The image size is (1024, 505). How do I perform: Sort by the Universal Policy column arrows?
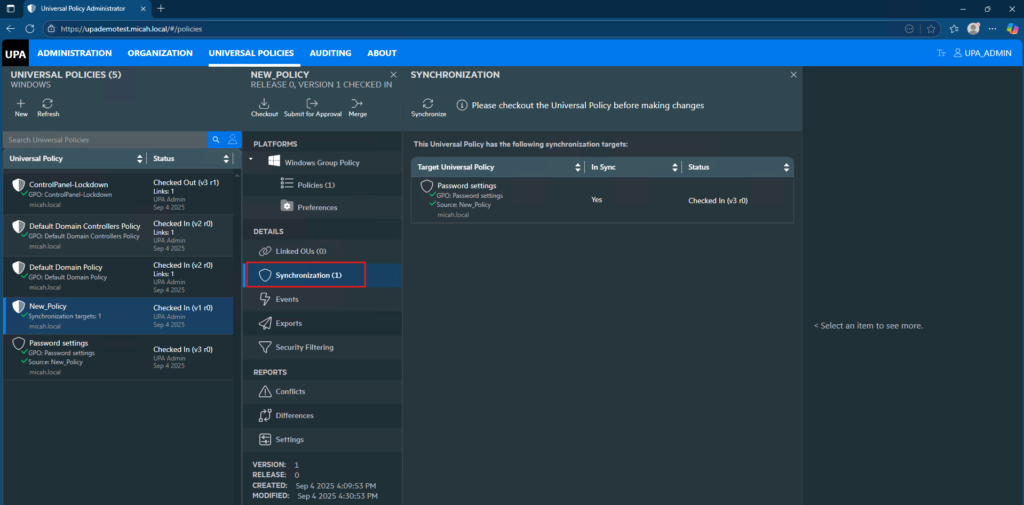pos(139,159)
